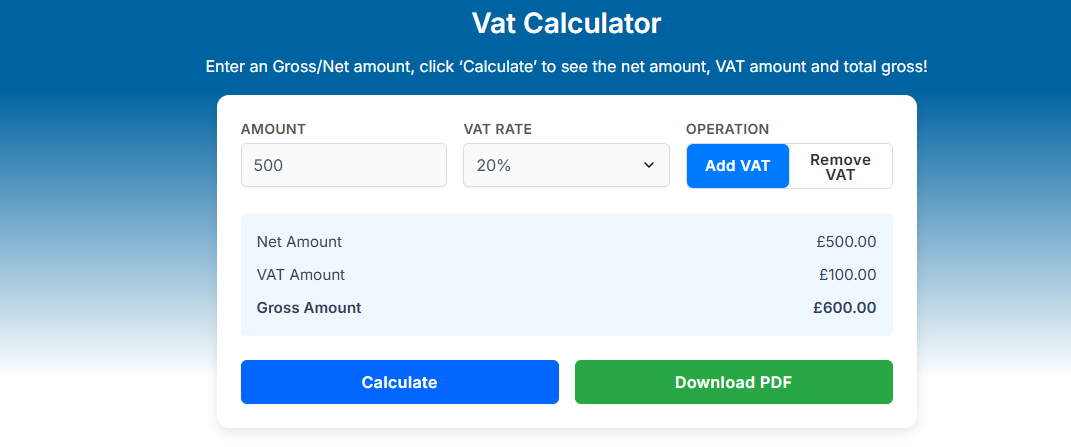Focus the Amount input field
1071x447 pixels.
pyautogui.click(x=343, y=165)
